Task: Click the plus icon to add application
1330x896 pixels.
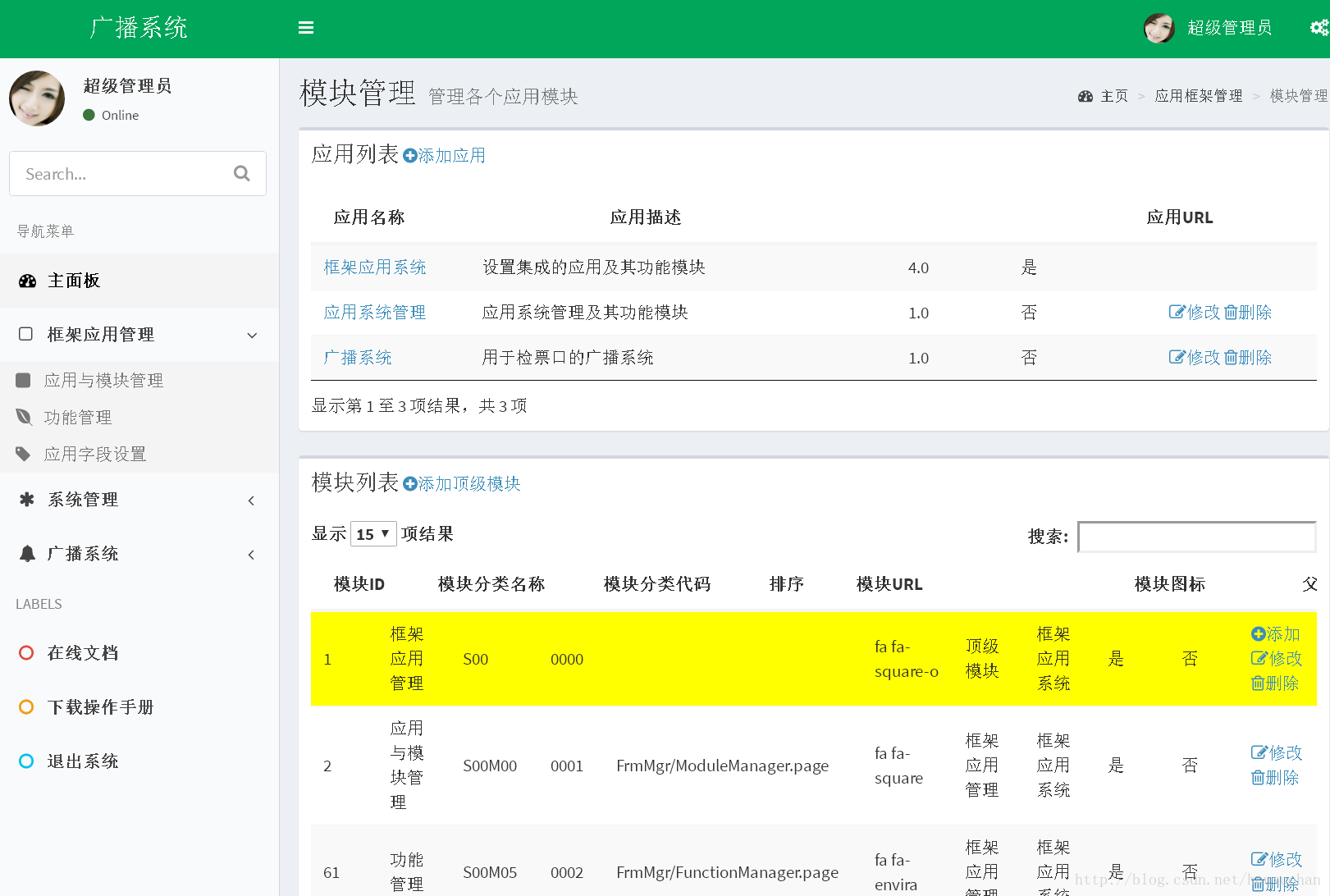Action: [410, 156]
